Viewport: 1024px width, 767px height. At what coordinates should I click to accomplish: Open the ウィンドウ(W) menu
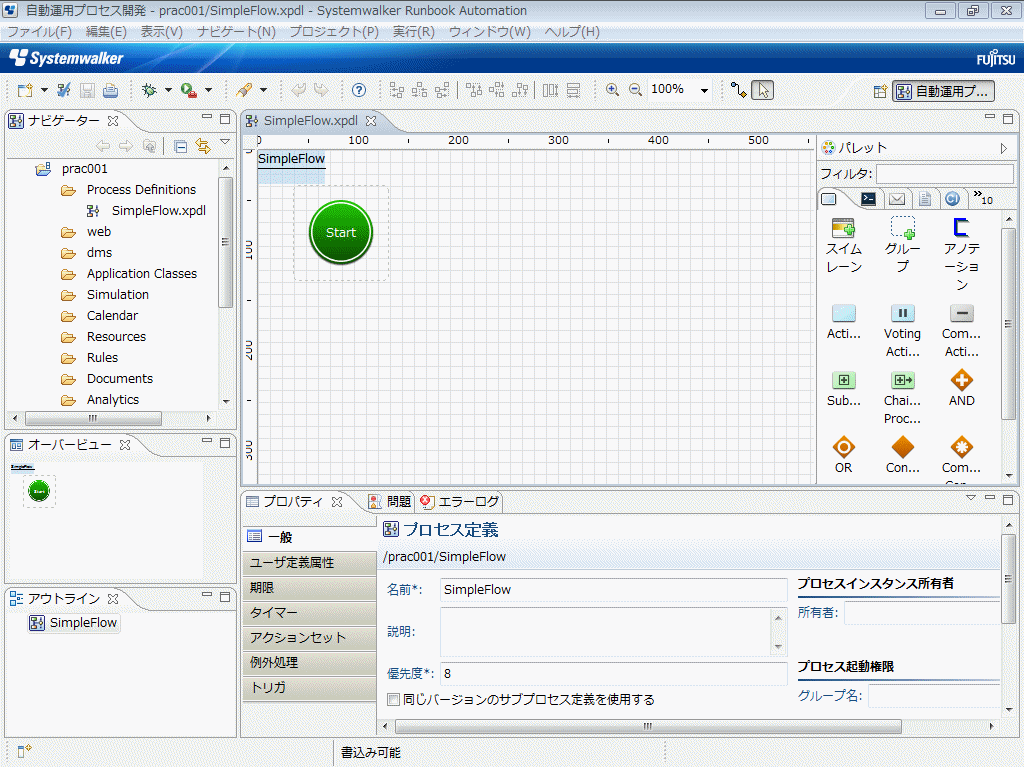coord(490,32)
